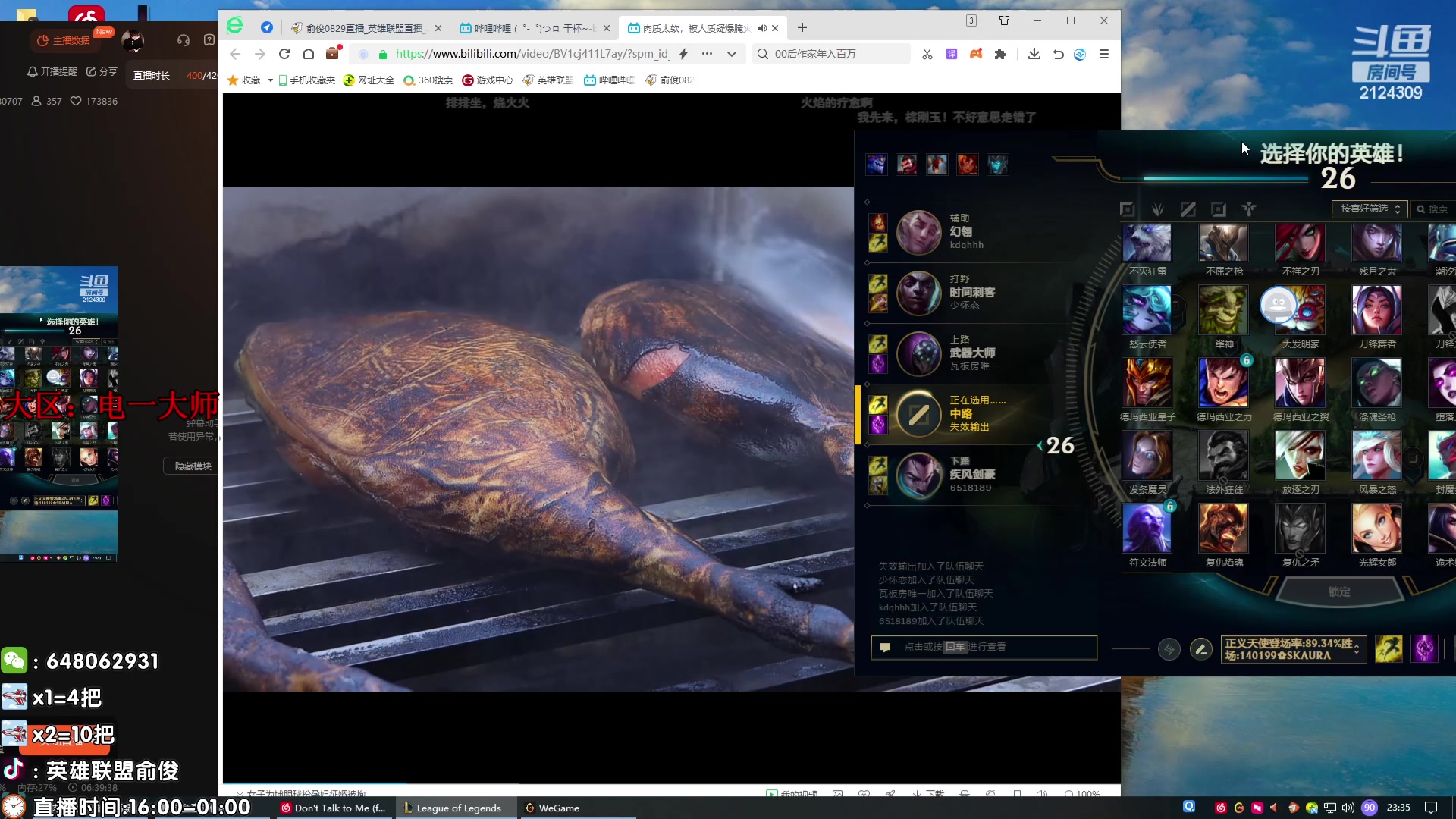Open the browser downloads icon
Viewport: 1456px width, 819px height.
tap(1034, 54)
